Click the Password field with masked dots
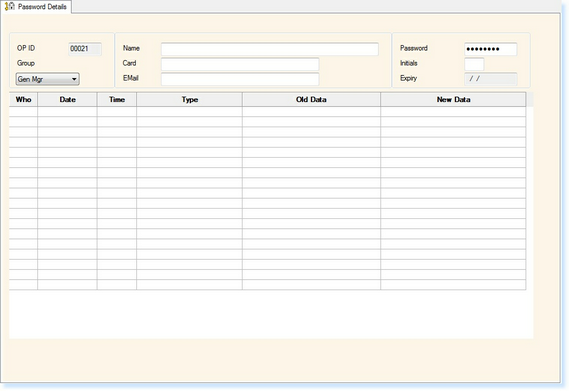Image resolution: width=569 pixels, height=391 pixels. tap(491, 49)
